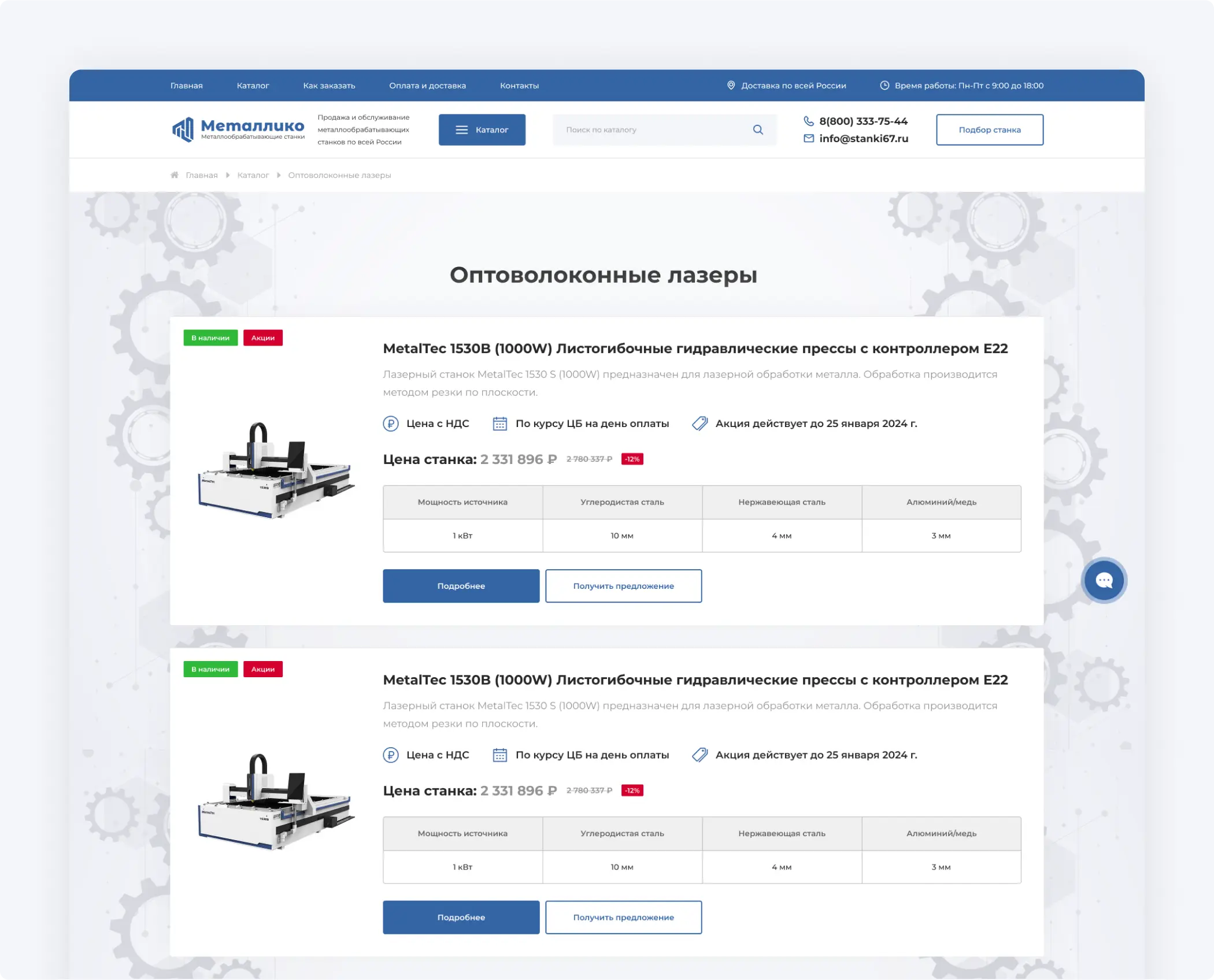Click the clock icon near Время работы

(x=884, y=85)
